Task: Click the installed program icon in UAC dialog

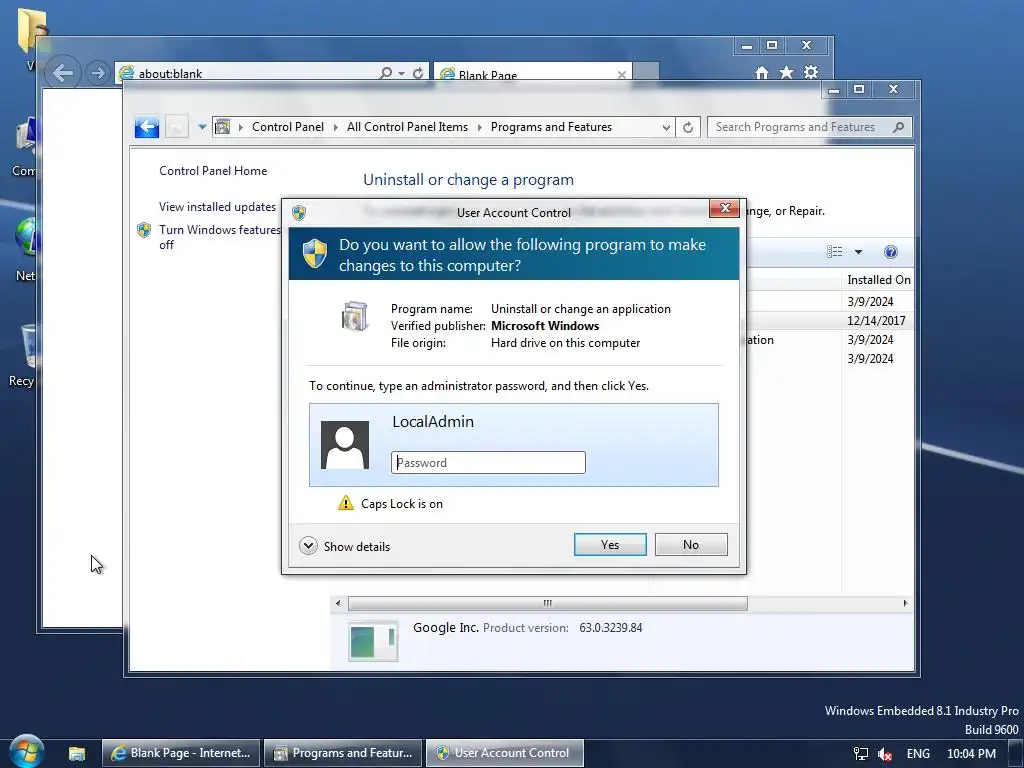Action: coord(355,316)
